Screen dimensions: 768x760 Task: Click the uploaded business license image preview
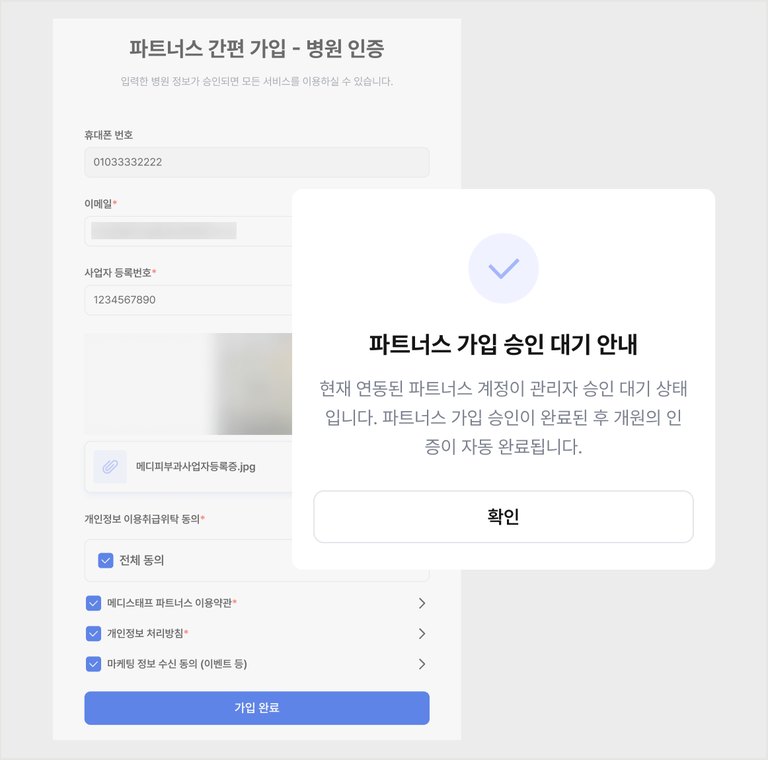tap(188, 383)
